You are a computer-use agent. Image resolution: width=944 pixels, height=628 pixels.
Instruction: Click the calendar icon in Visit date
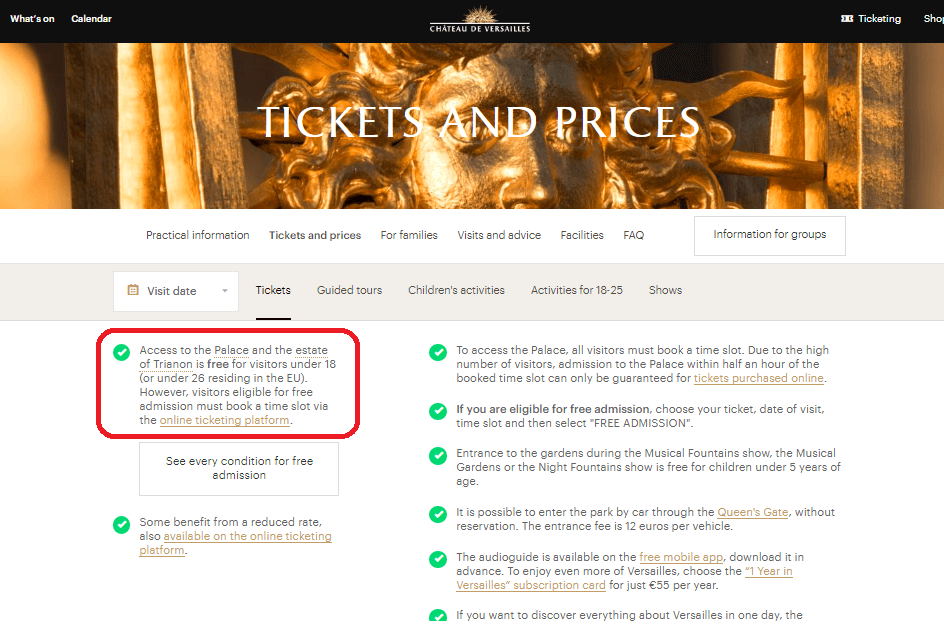pos(133,290)
